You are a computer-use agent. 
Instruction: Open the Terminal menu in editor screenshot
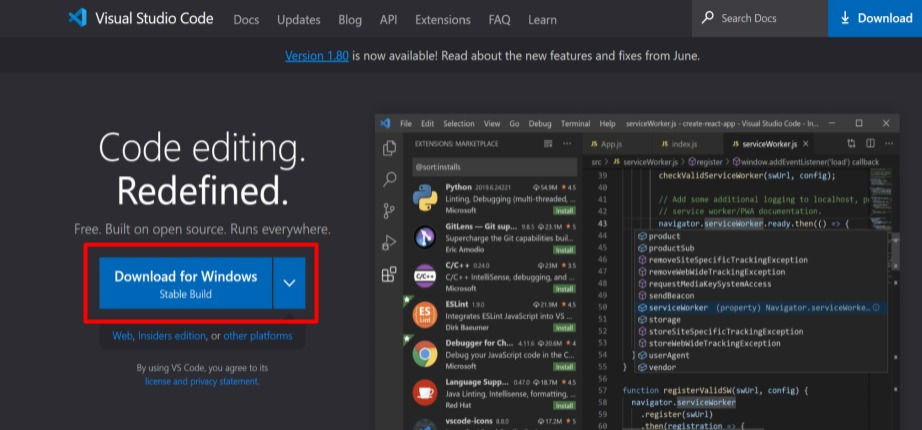(575, 124)
